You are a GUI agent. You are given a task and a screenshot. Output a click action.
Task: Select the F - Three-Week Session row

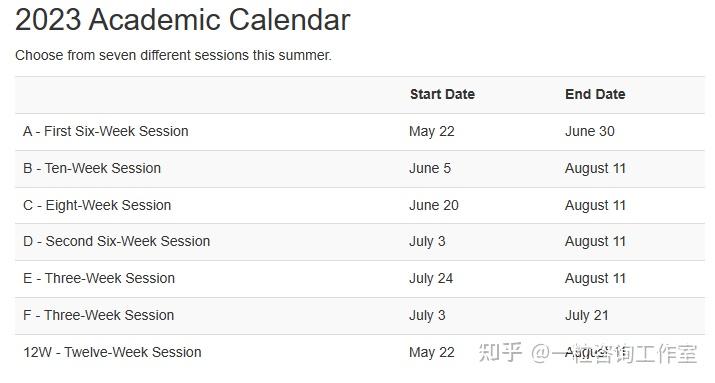pos(360,316)
